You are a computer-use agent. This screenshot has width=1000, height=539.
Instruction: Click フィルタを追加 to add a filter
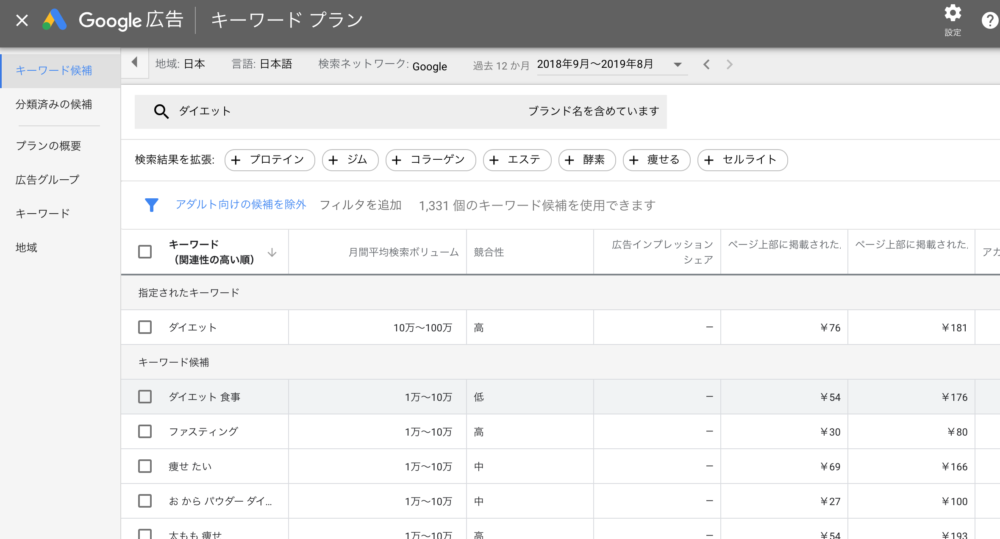(360, 205)
